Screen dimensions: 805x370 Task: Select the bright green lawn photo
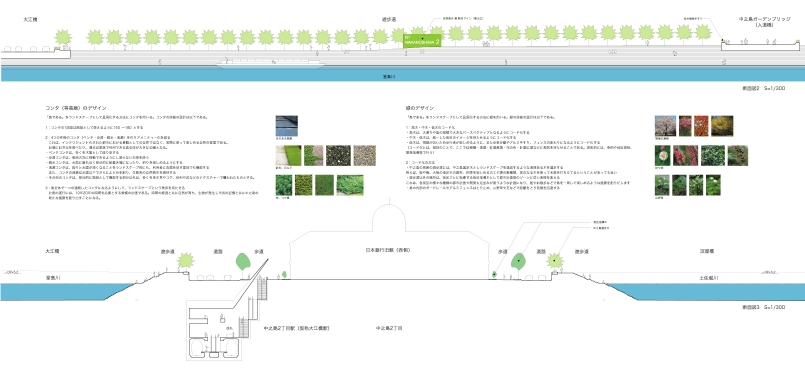pyautogui.click(x=288, y=155)
